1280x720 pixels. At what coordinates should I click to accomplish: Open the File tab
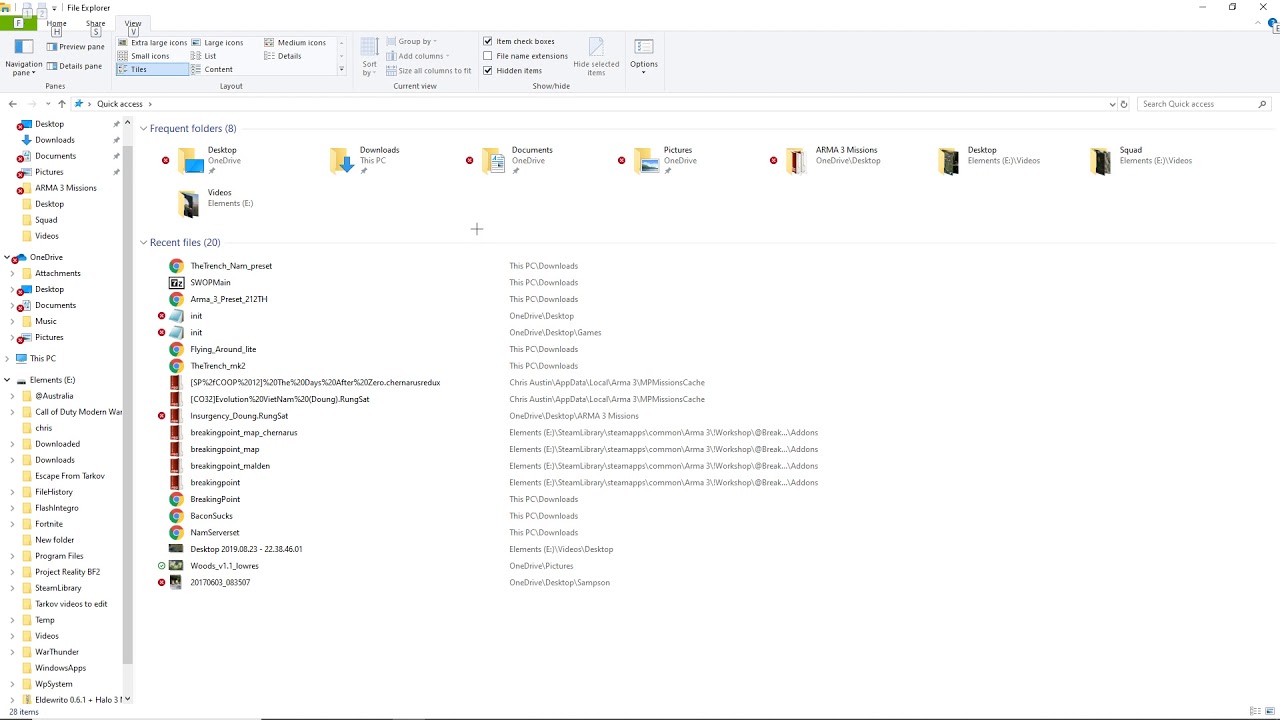(x=18, y=23)
